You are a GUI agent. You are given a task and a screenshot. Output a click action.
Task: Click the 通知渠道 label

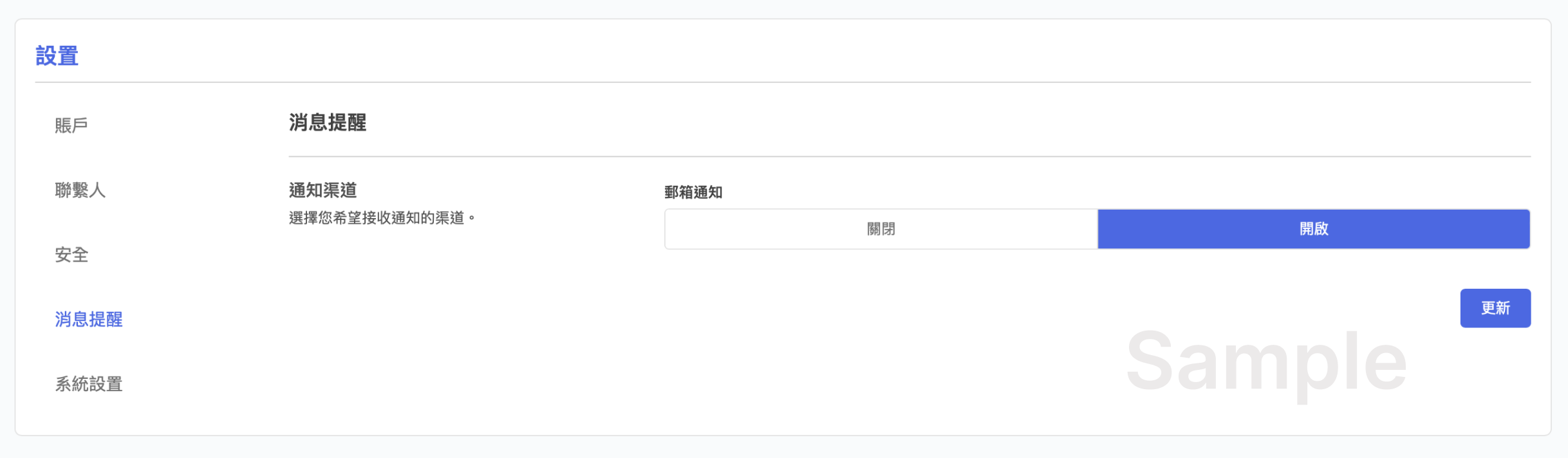click(x=322, y=190)
